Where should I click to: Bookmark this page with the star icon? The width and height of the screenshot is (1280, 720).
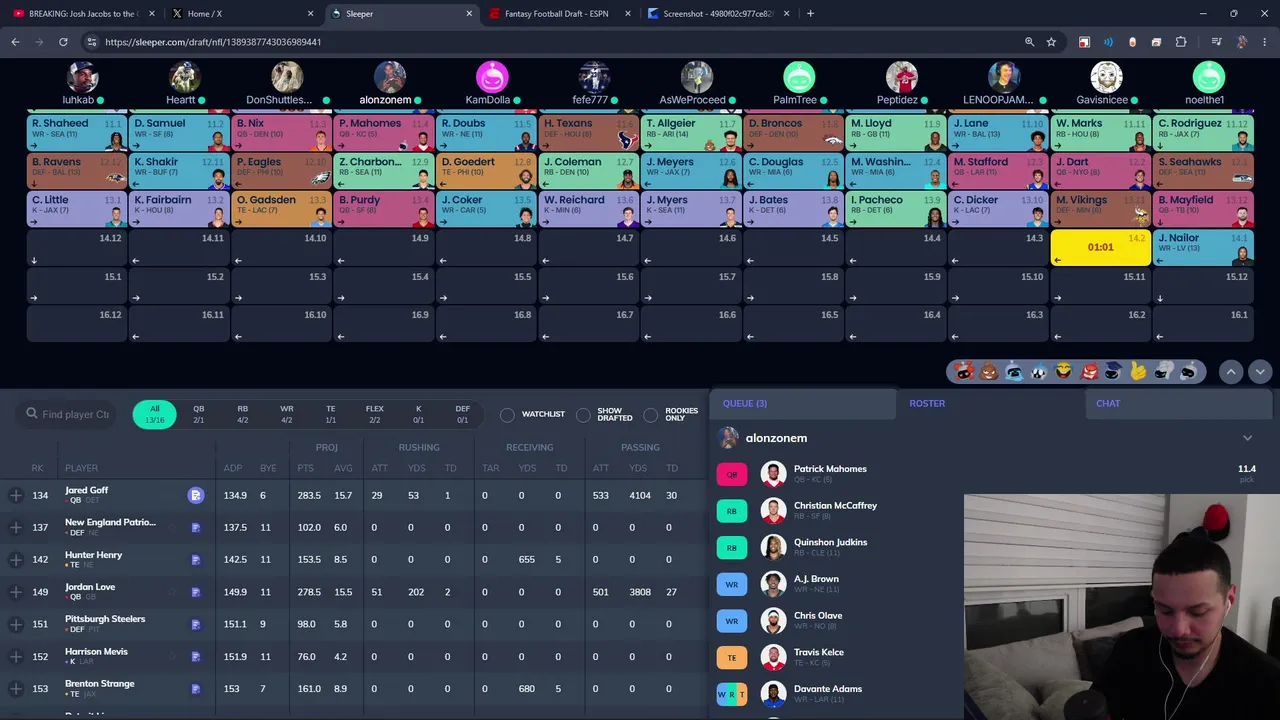pyautogui.click(x=1051, y=42)
